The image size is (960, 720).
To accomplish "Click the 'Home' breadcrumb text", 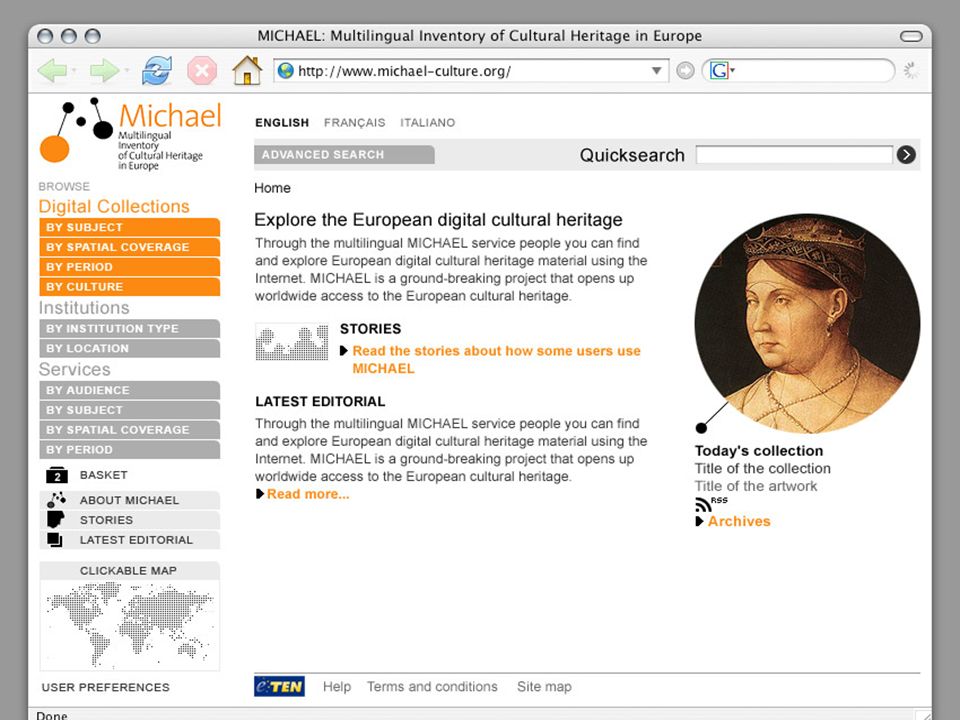I will [272, 188].
